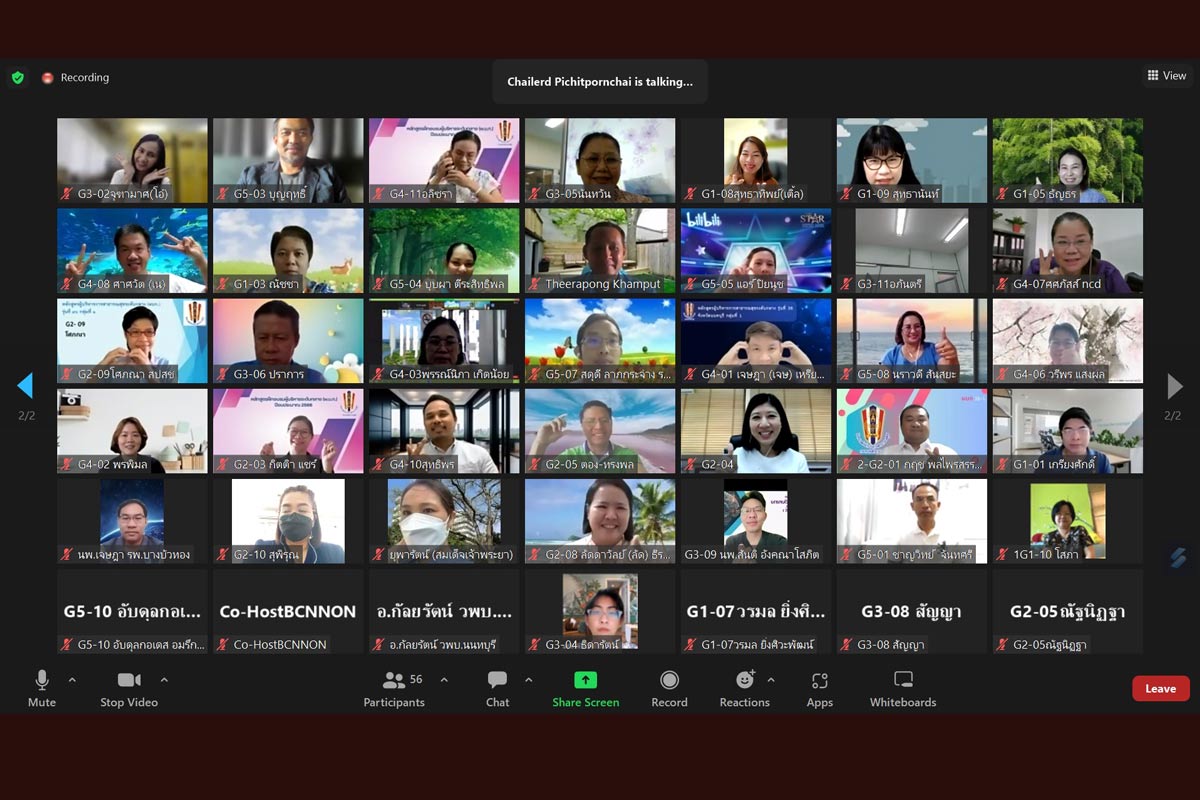Image resolution: width=1200 pixels, height=800 pixels.
Task: Expand video options arrow beside Stop Video
Action: (x=164, y=680)
